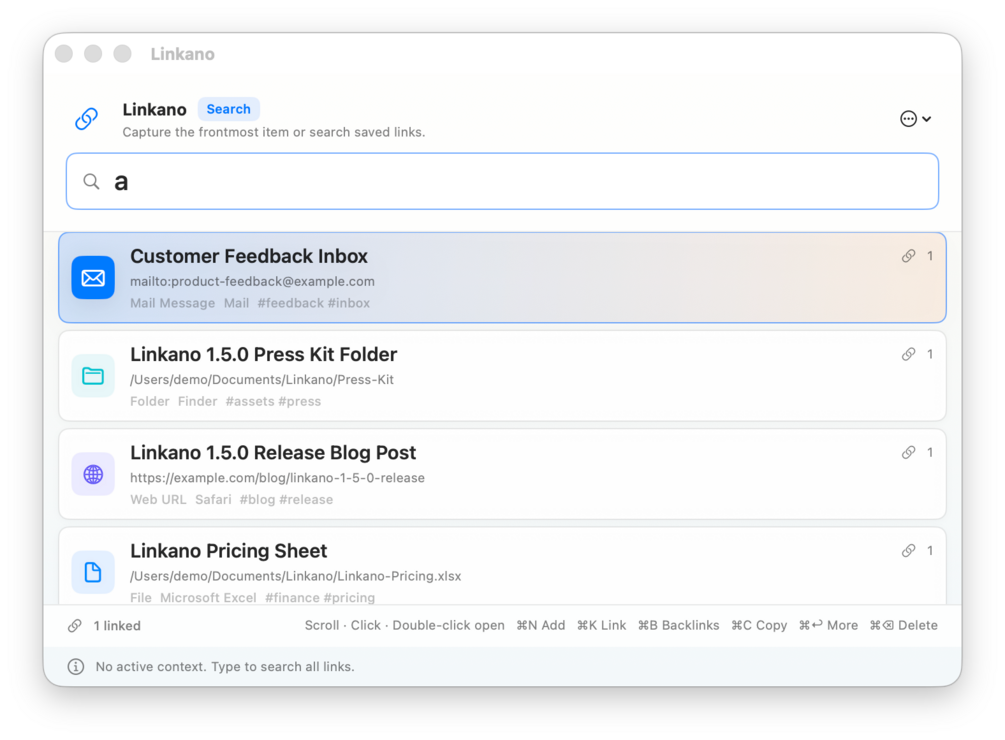Image resolution: width=1005 pixels, height=740 pixels.
Task: Click the '#finance #pricing' tags
Action: pyautogui.click(x=320, y=598)
